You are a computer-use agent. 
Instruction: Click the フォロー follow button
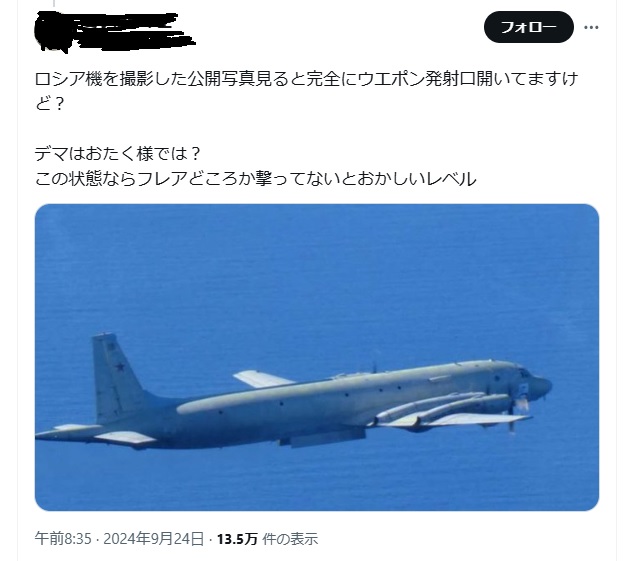click(x=529, y=27)
